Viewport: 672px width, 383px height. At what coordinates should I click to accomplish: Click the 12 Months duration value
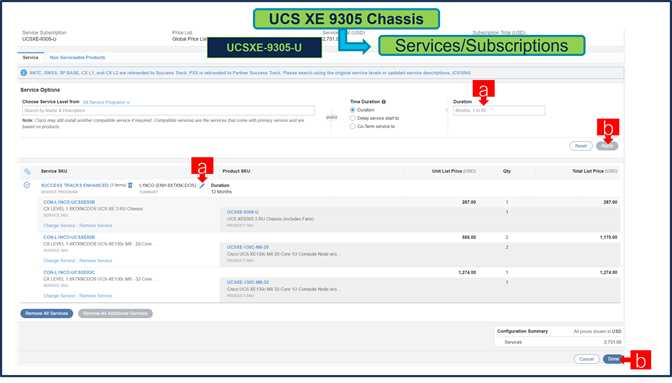coord(221,192)
